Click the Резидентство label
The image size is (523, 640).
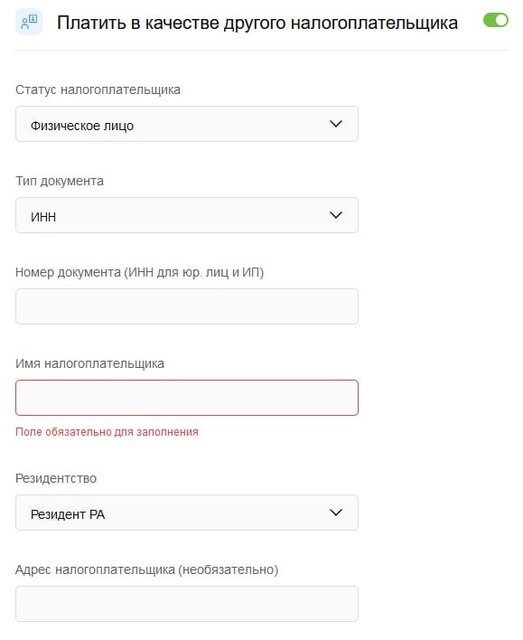56,478
